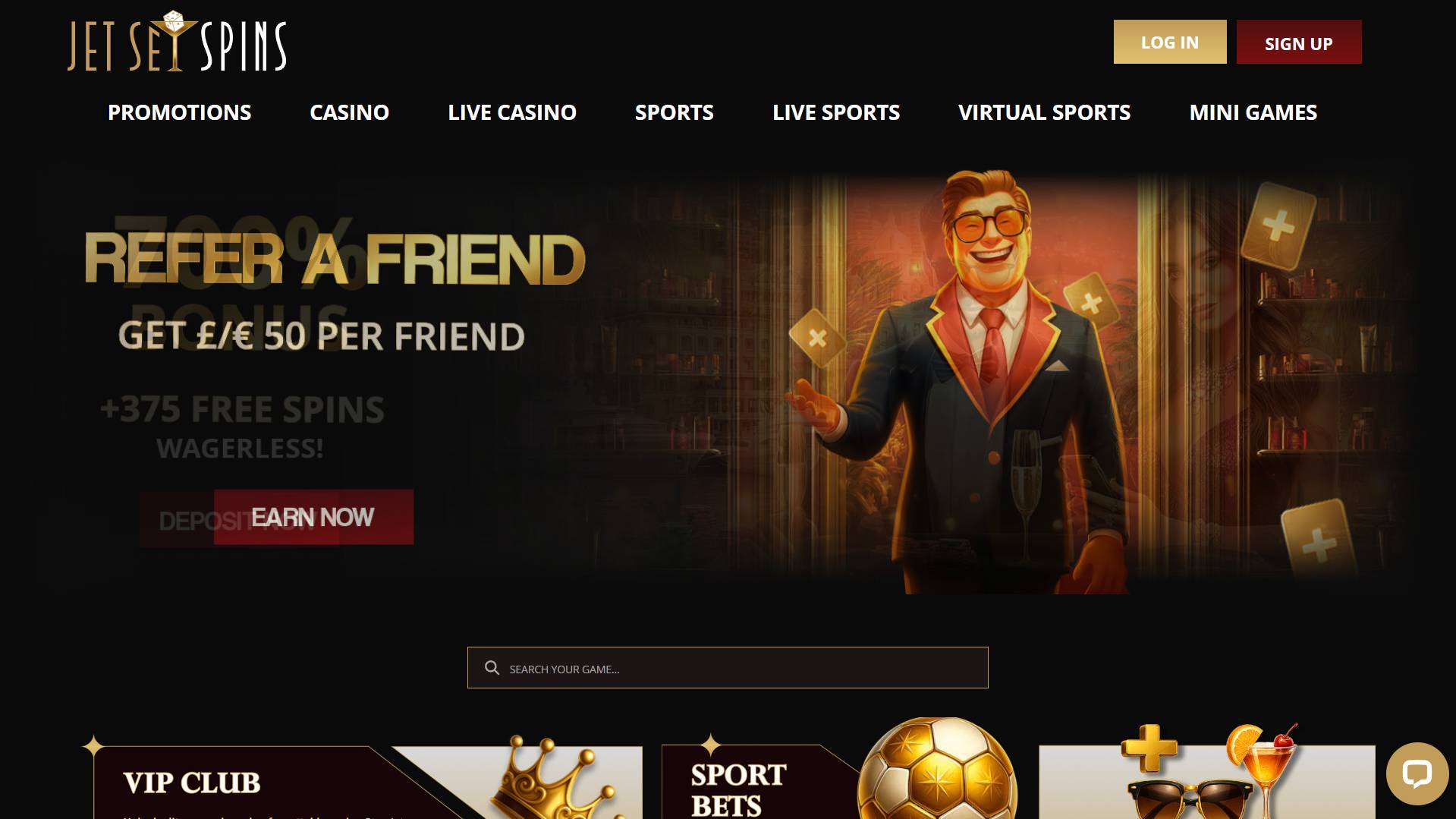Click the golden soccer ball icon

pos(937,768)
